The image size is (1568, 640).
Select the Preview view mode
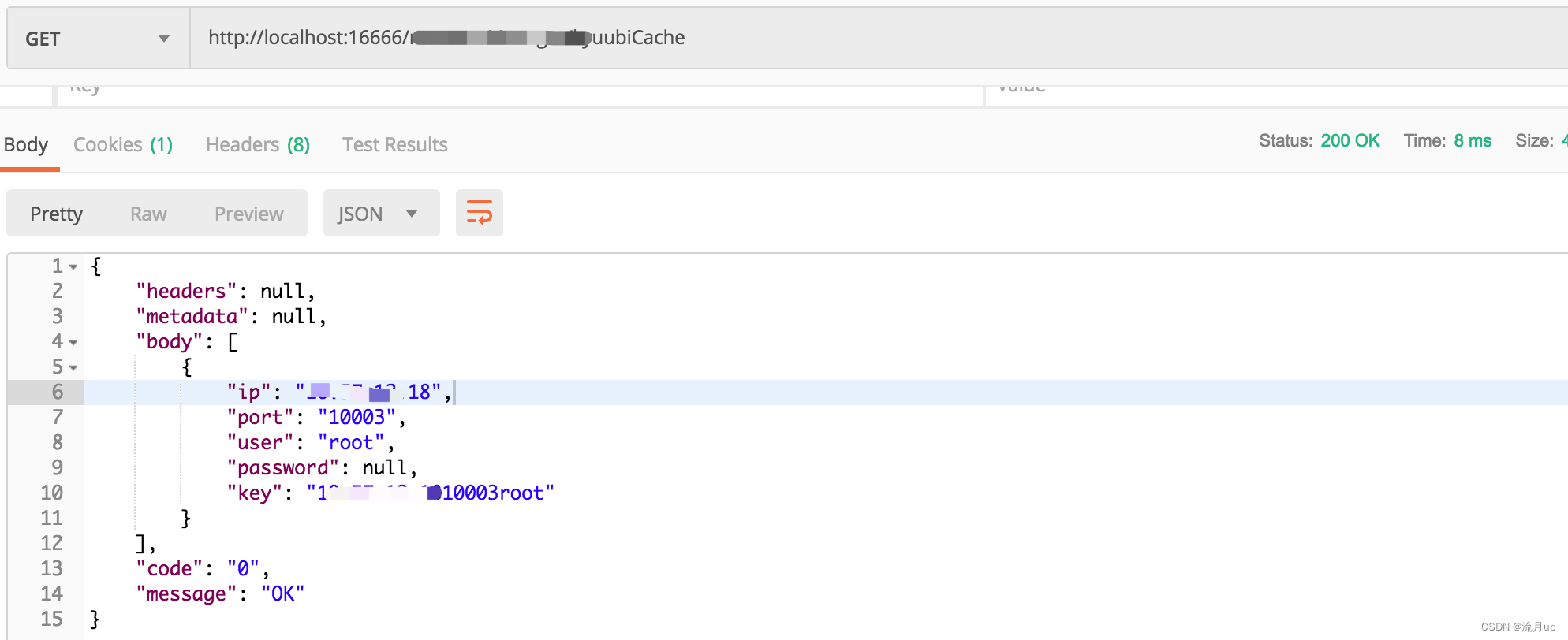[x=249, y=214]
